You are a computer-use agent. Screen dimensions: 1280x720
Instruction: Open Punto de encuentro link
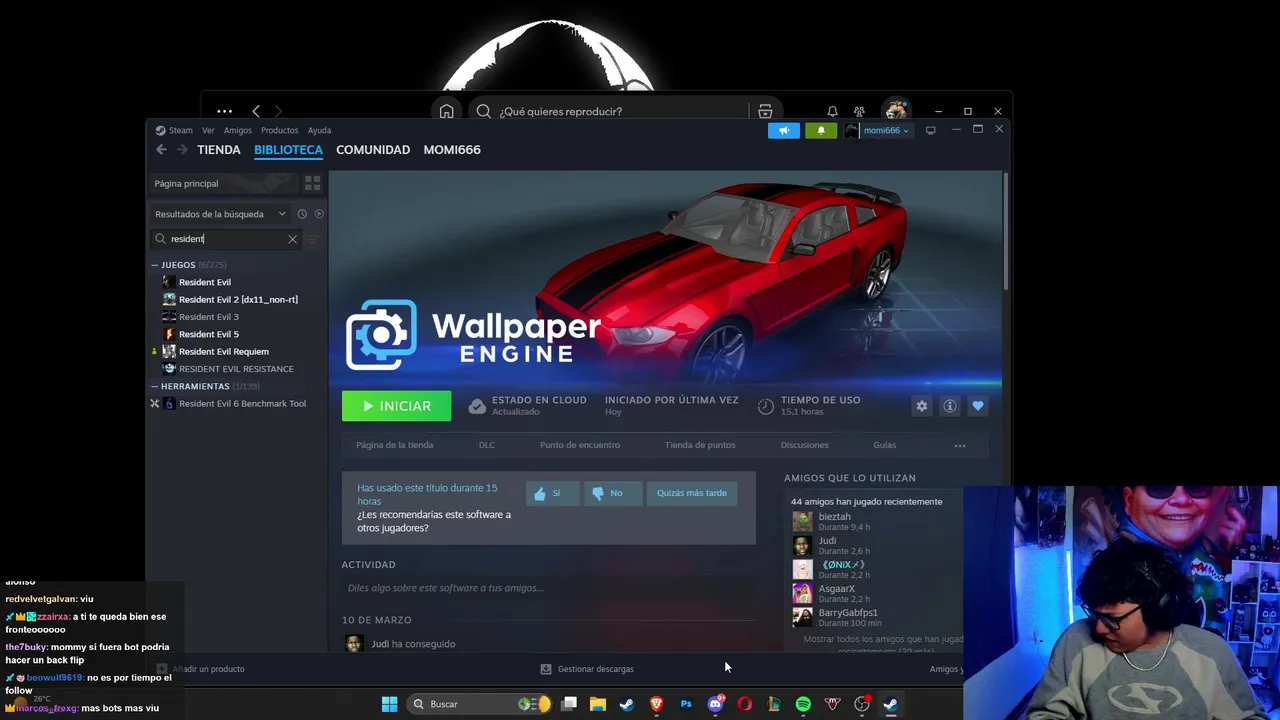coord(580,445)
